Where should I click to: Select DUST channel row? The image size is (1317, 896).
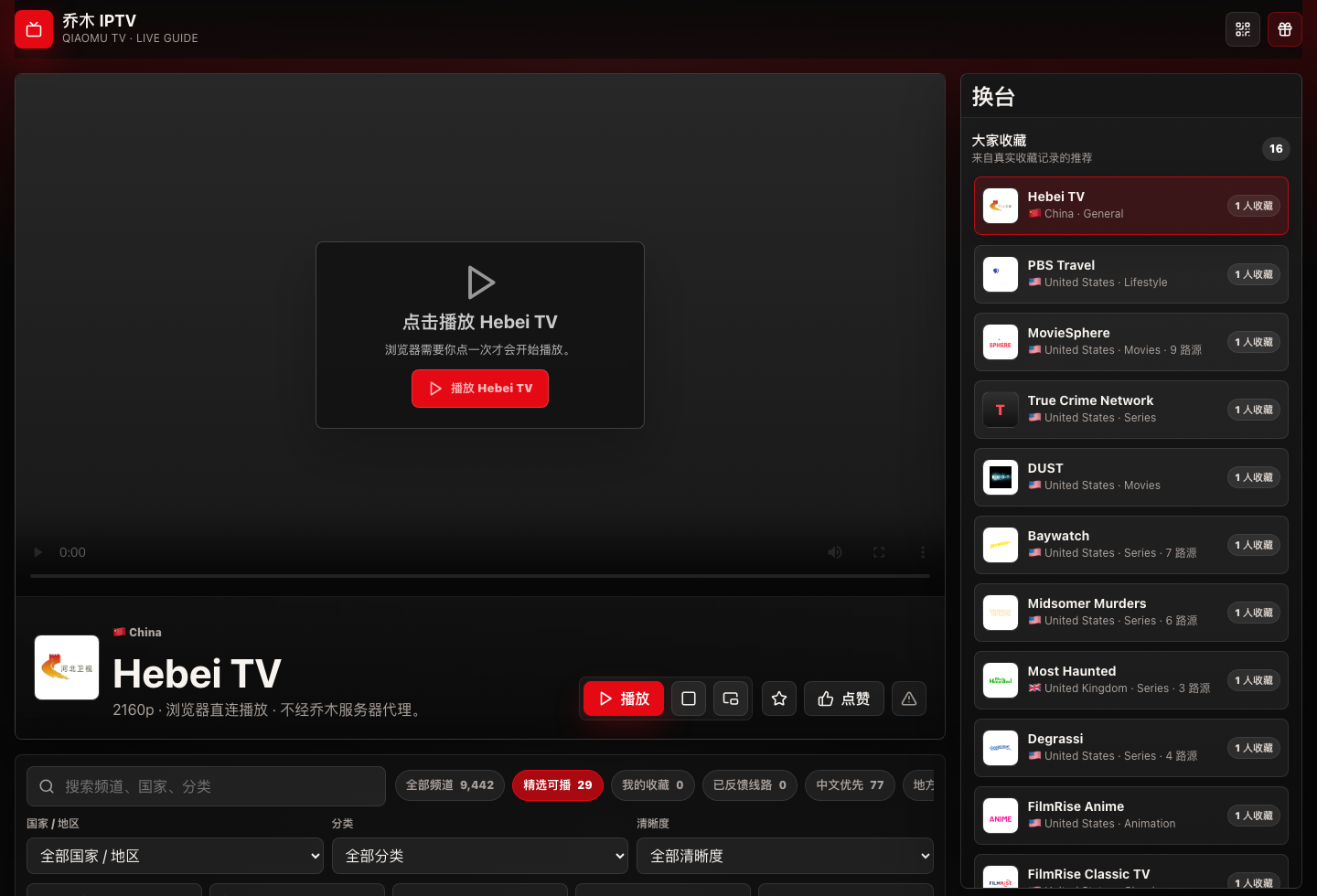click(1131, 477)
